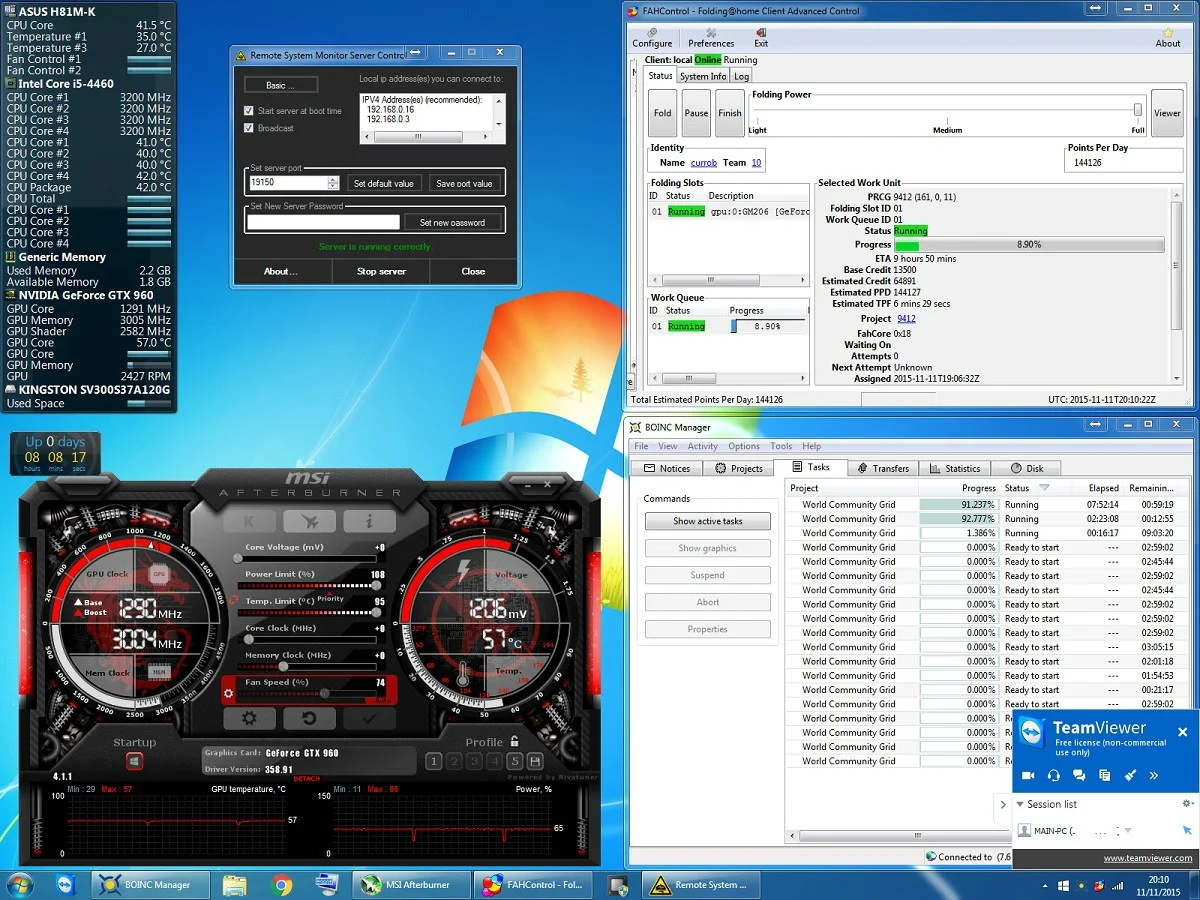
Task: Click FAHControl Finish button
Action: 730,113
